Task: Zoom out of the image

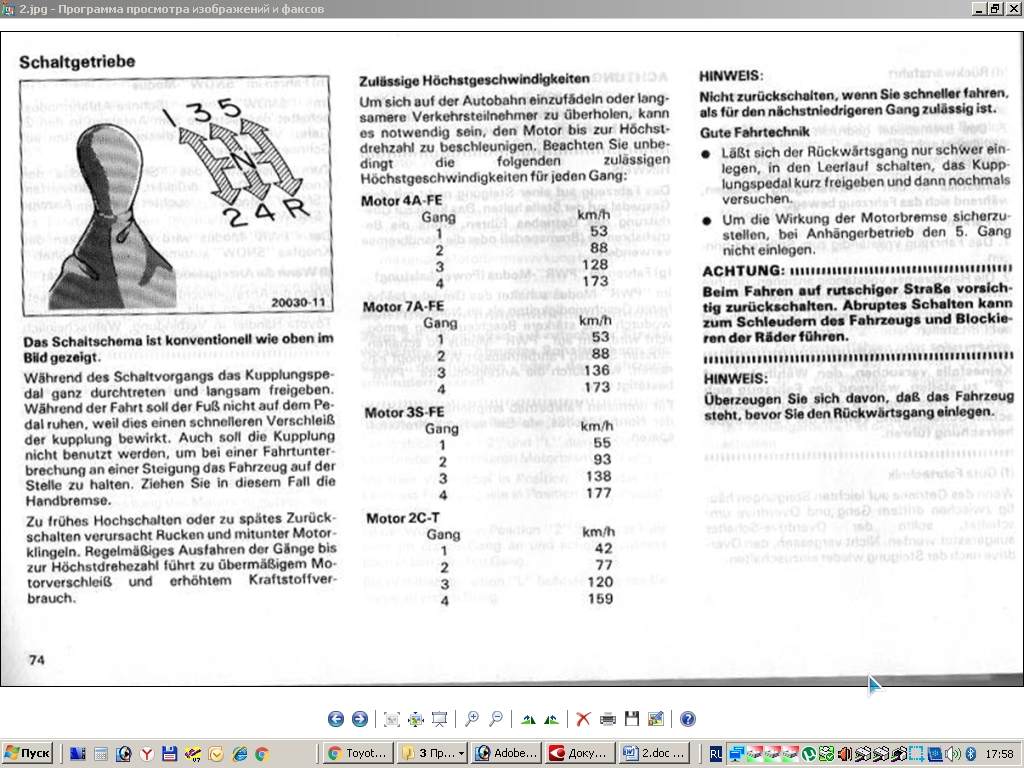Action: [x=495, y=719]
